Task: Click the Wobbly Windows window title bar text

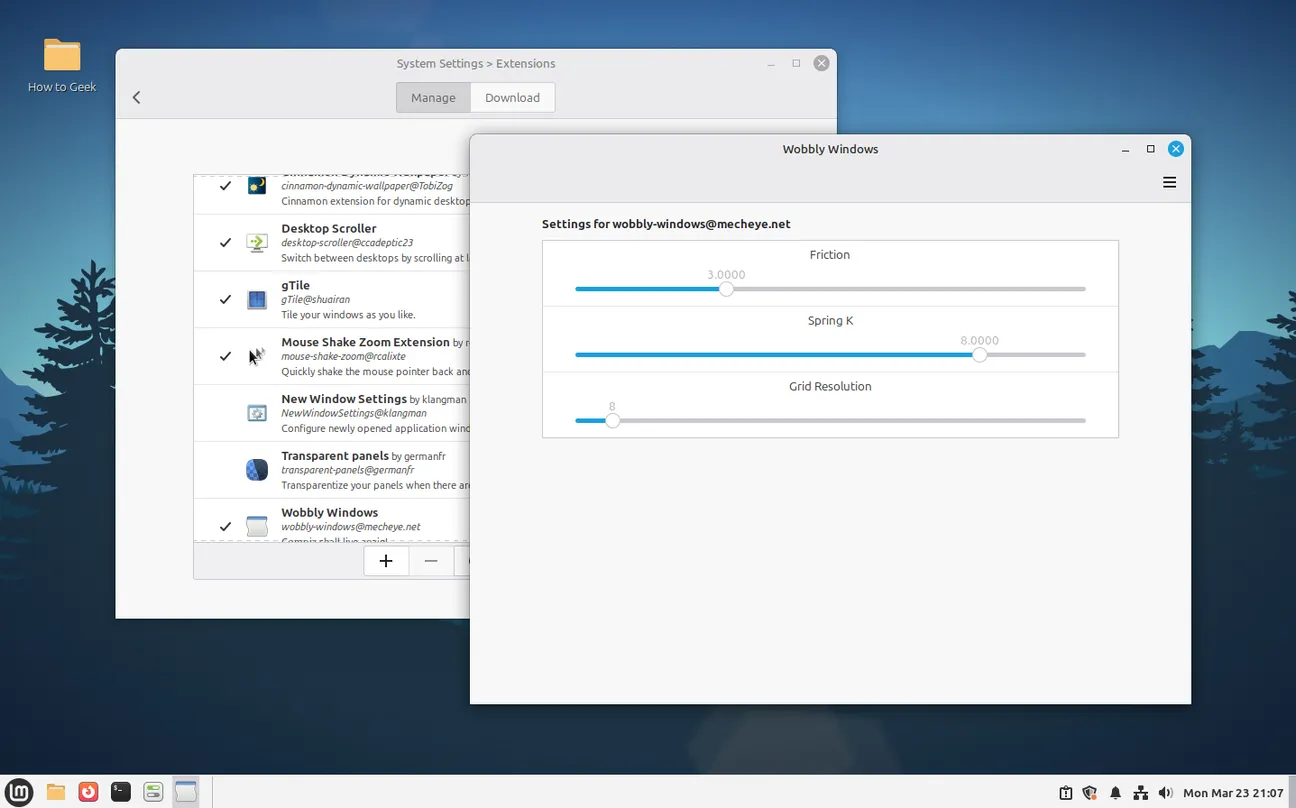Action: click(x=830, y=149)
